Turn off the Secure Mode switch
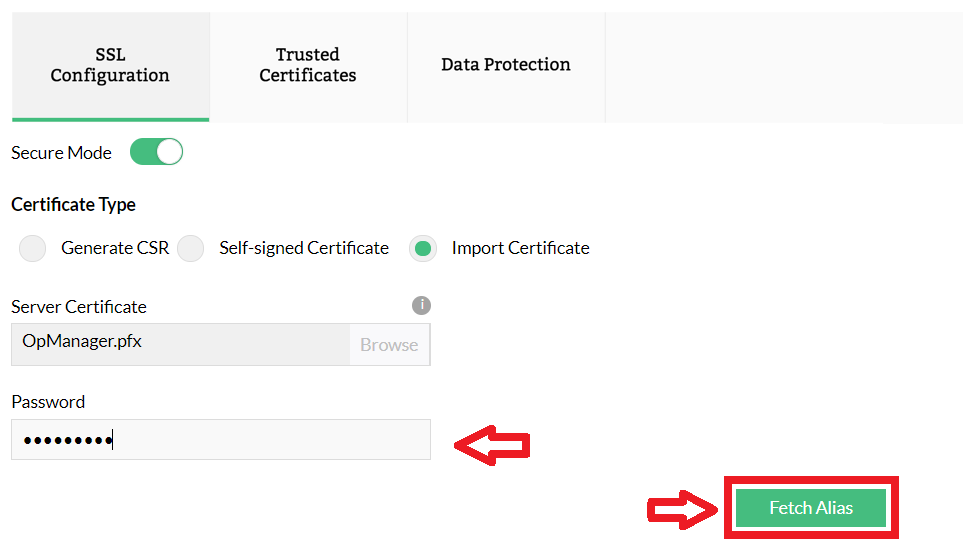963x556 pixels. [x=157, y=153]
